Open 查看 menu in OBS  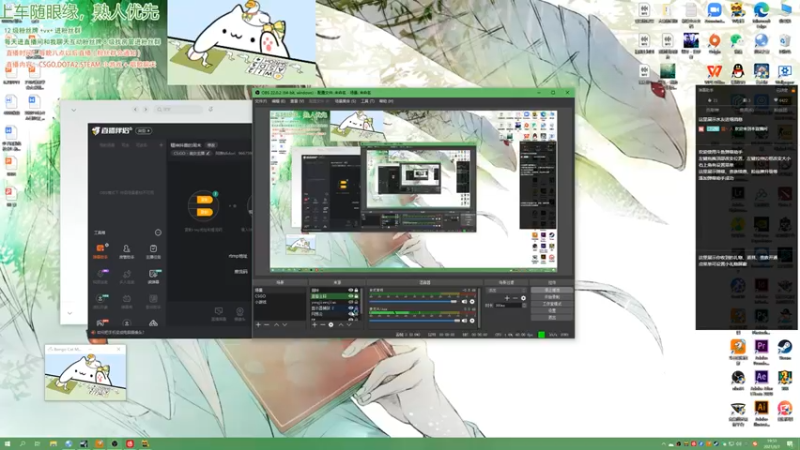pos(297,101)
